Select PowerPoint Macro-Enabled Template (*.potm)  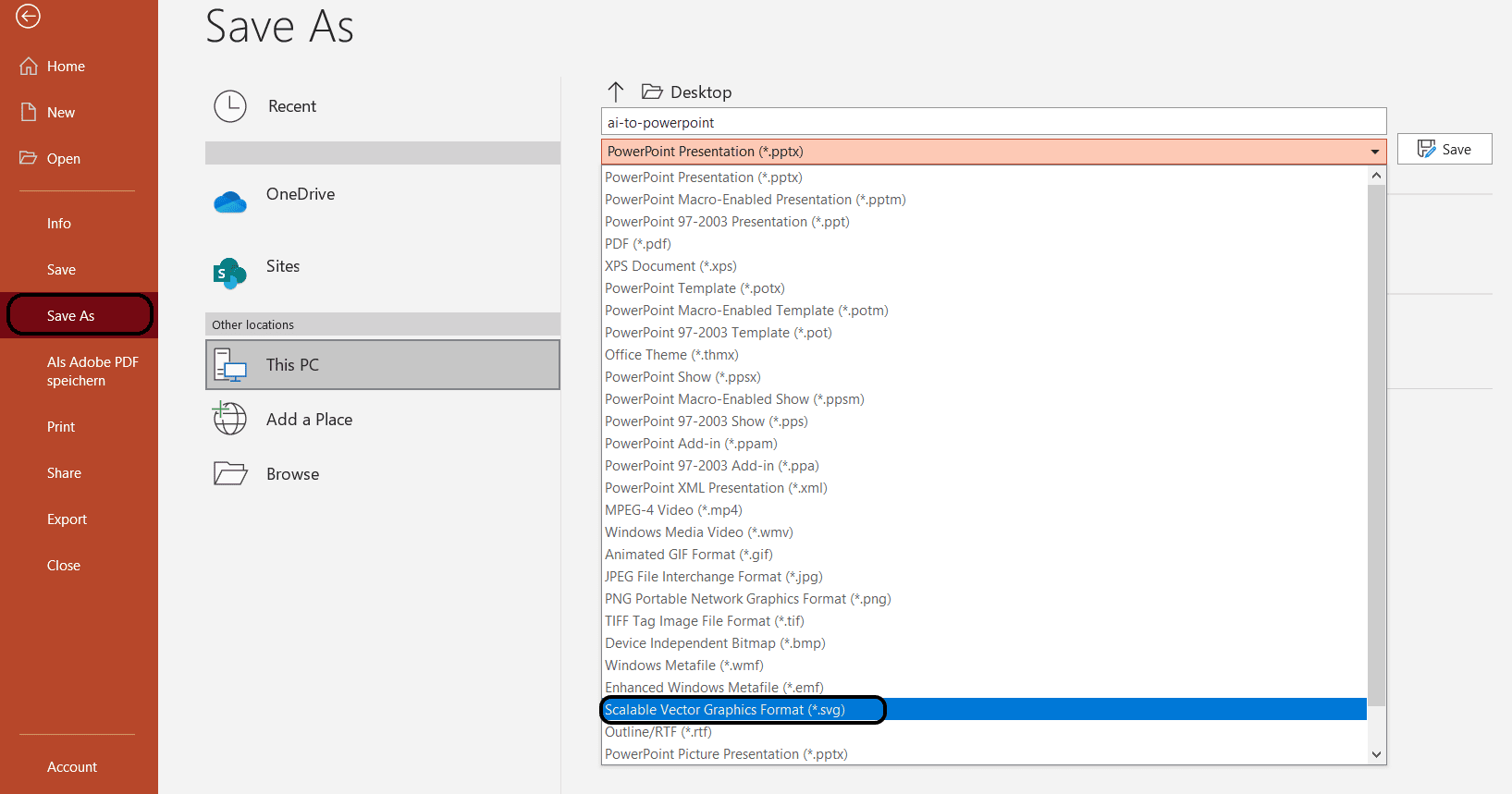(984, 311)
